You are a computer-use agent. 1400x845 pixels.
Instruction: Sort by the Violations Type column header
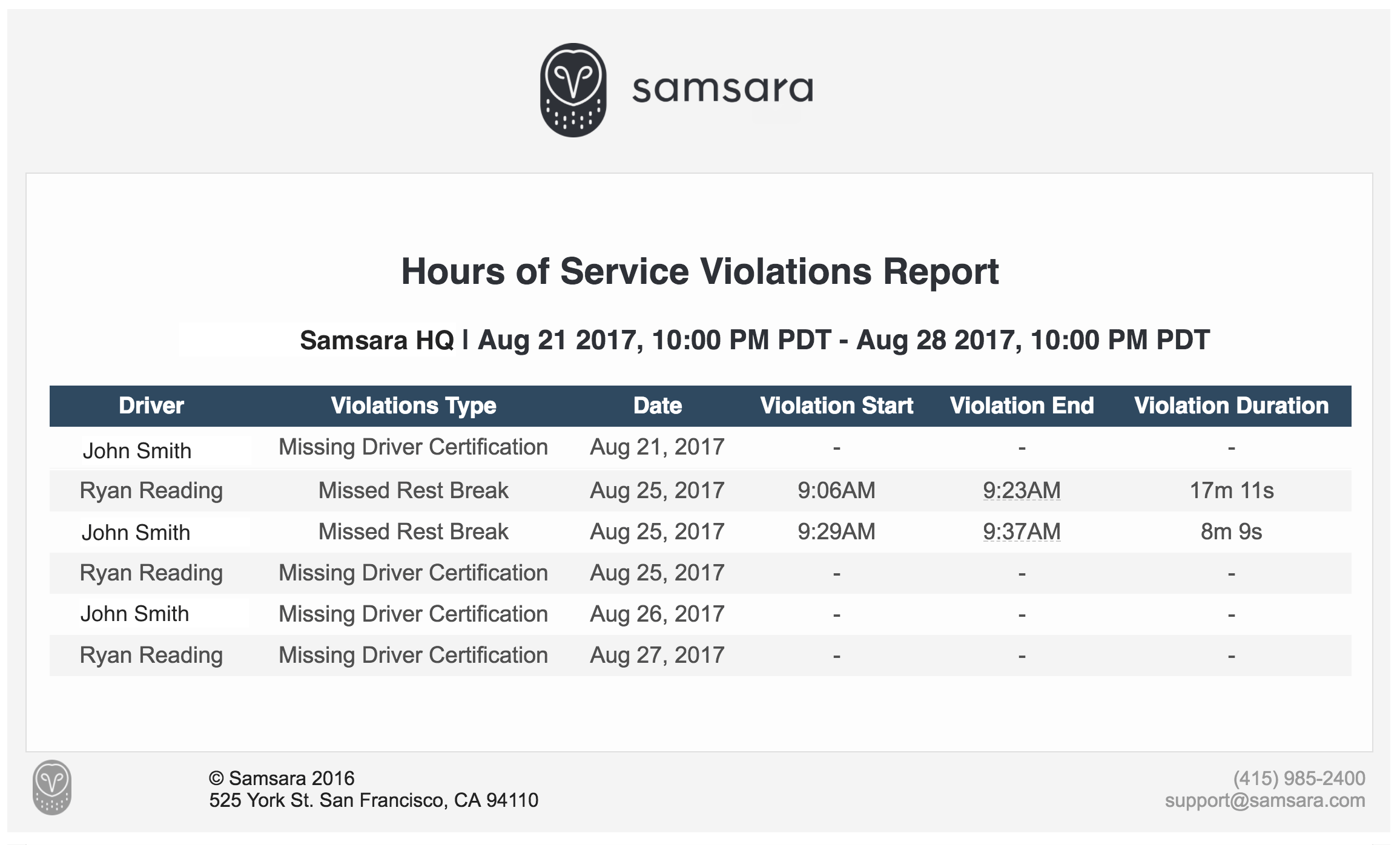[414, 406]
